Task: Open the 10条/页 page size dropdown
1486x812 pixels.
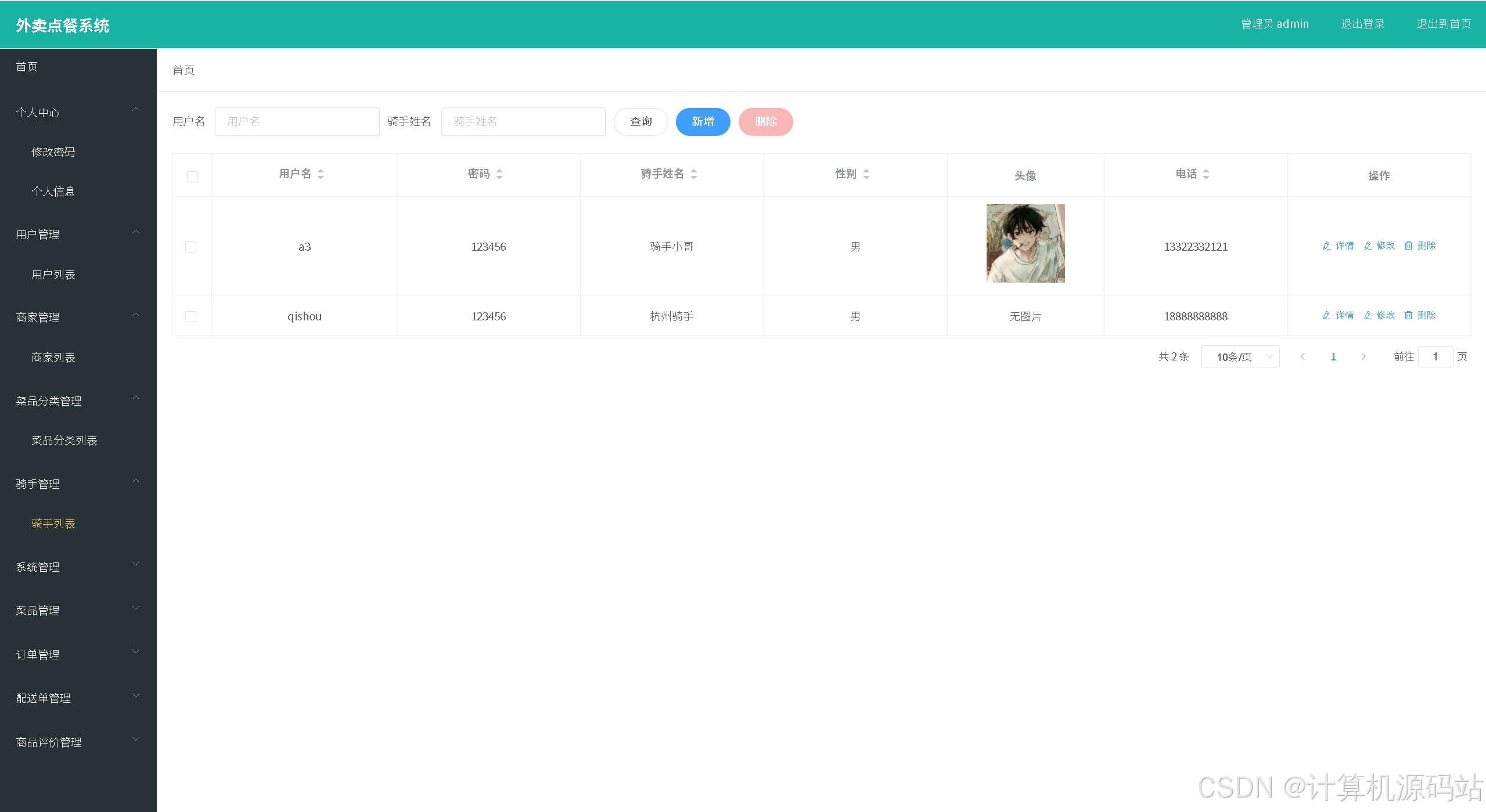Action: (1240, 356)
